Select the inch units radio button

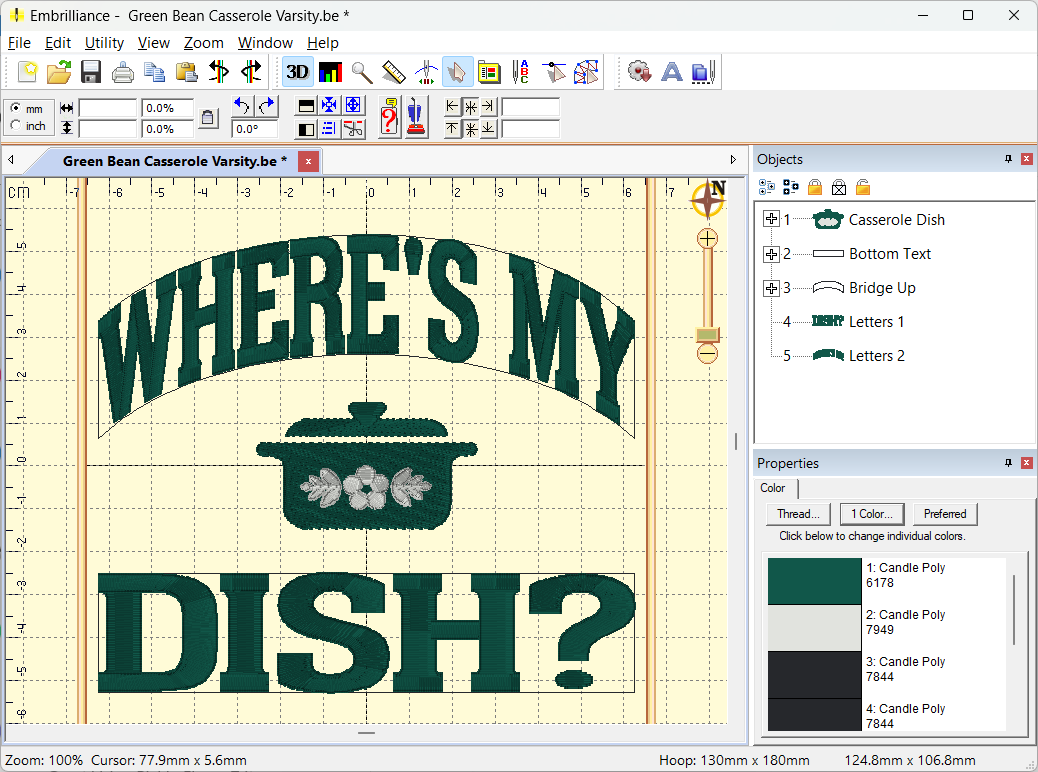coord(16,125)
